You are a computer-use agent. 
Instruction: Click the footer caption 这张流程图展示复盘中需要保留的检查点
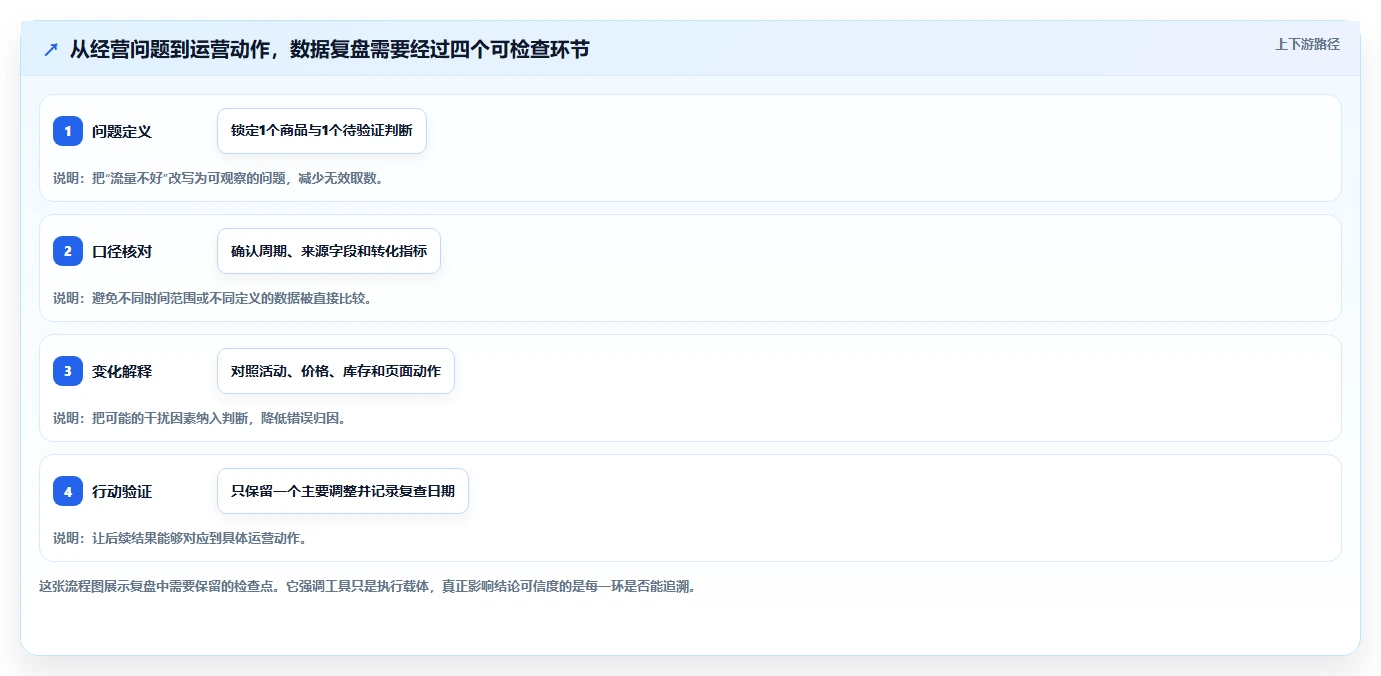pyautogui.click(x=366, y=586)
